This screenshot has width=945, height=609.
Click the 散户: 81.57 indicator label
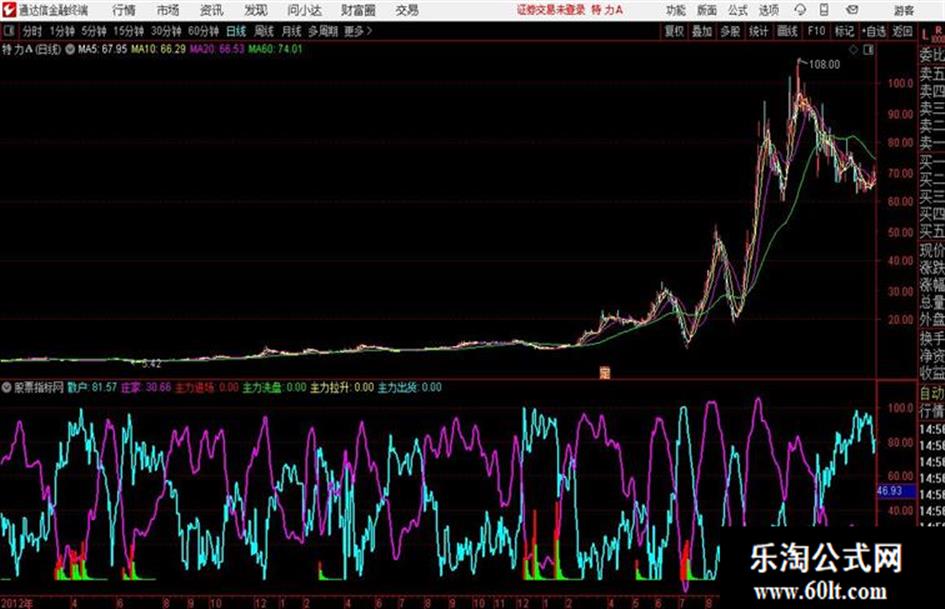92,387
